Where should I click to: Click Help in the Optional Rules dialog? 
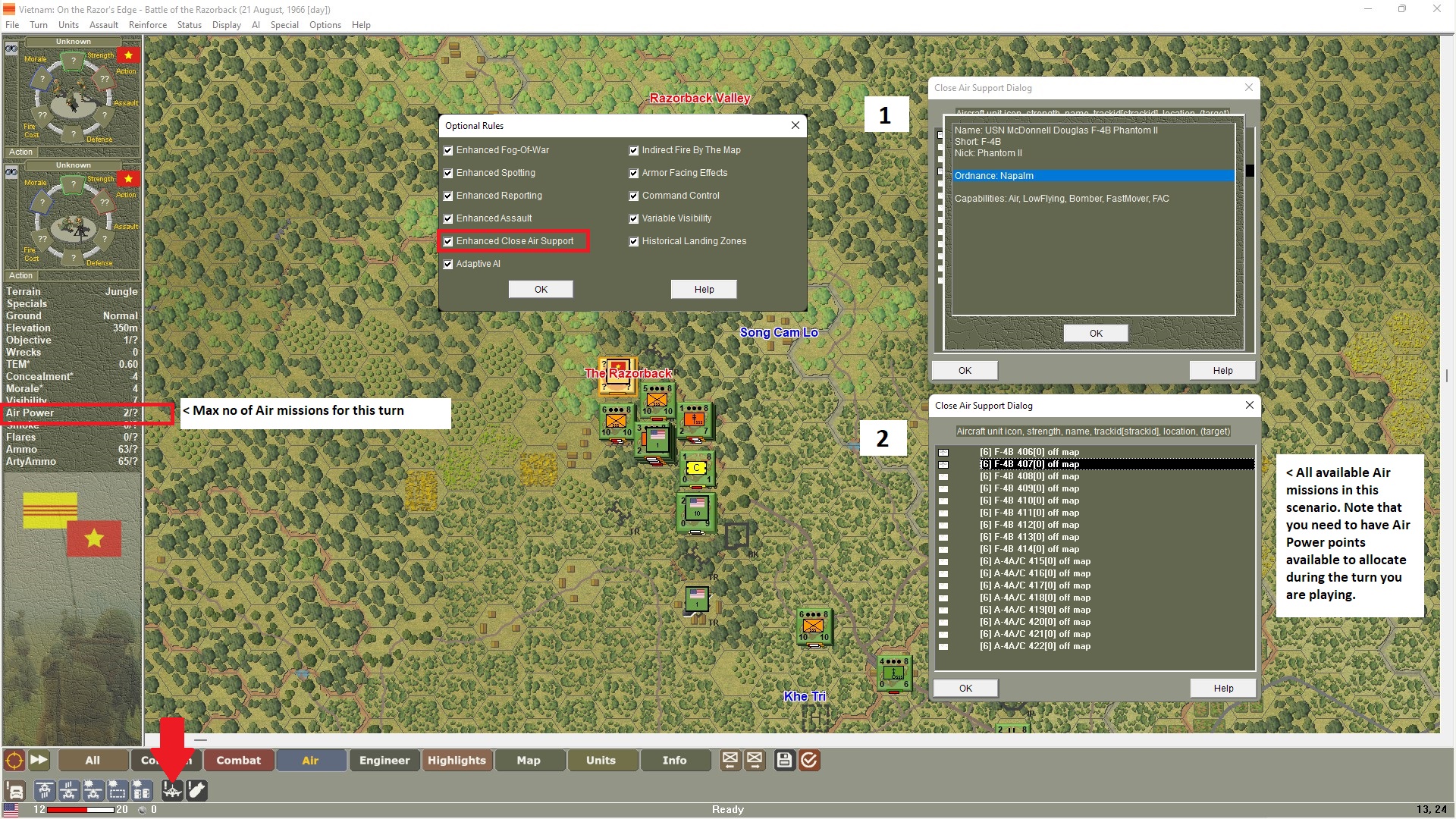coord(703,289)
